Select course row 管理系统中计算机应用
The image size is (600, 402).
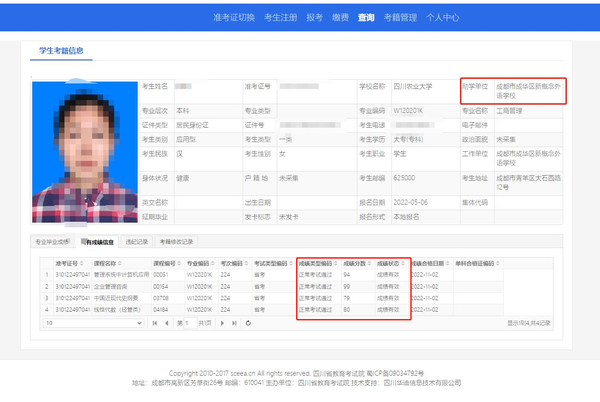pyautogui.click(x=272, y=275)
